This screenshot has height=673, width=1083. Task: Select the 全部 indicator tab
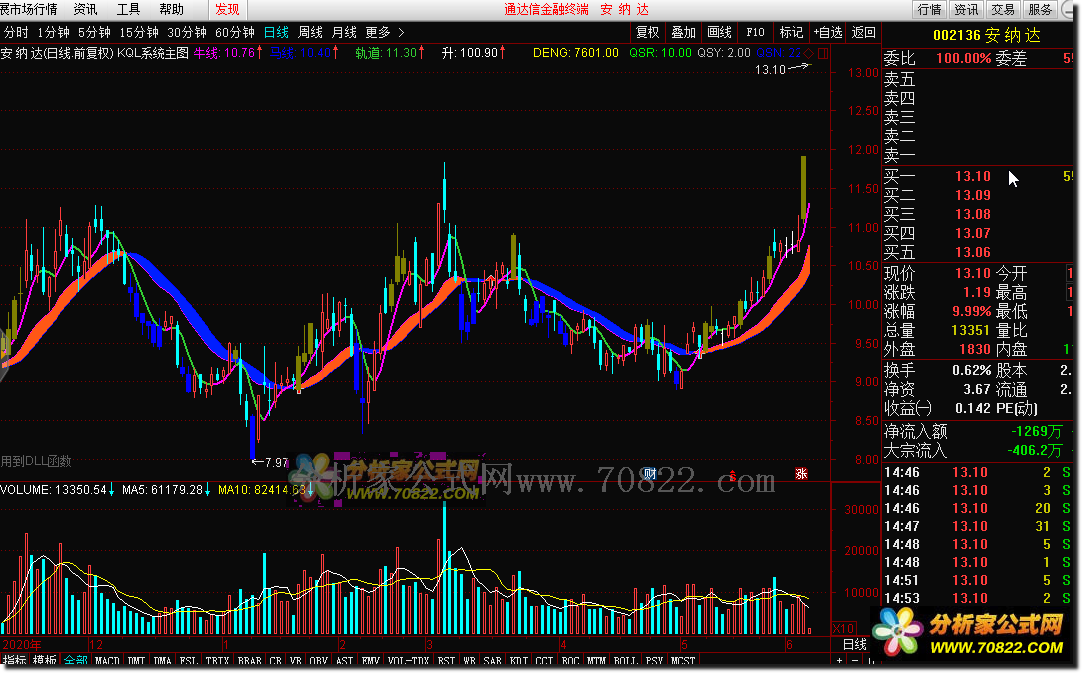tap(75, 661)
